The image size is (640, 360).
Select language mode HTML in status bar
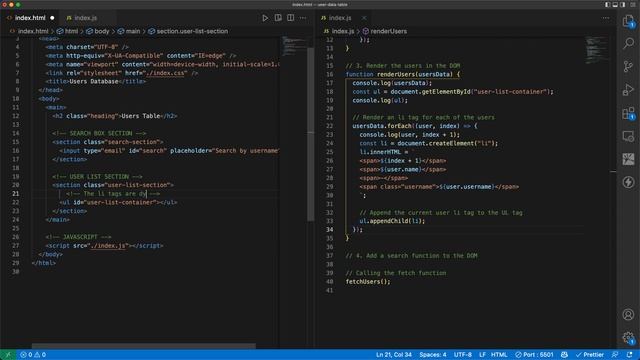pyautogui.click(x=499, y=355)
